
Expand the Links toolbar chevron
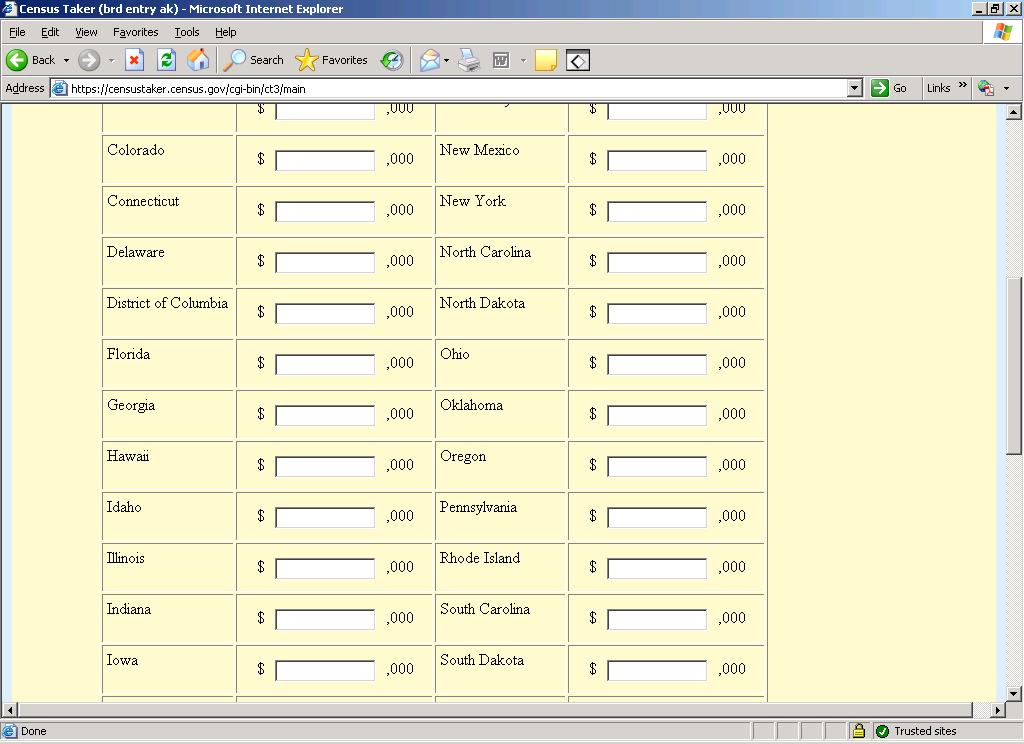pos(962,85)
